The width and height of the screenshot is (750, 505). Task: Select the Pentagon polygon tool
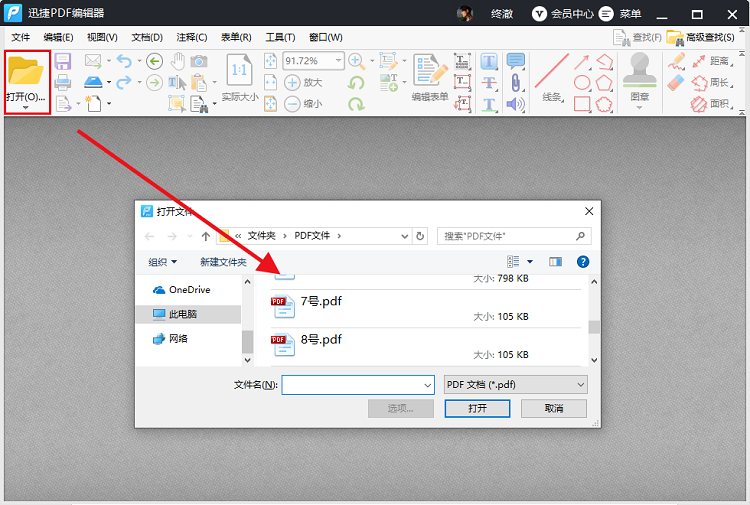(604, 82)
